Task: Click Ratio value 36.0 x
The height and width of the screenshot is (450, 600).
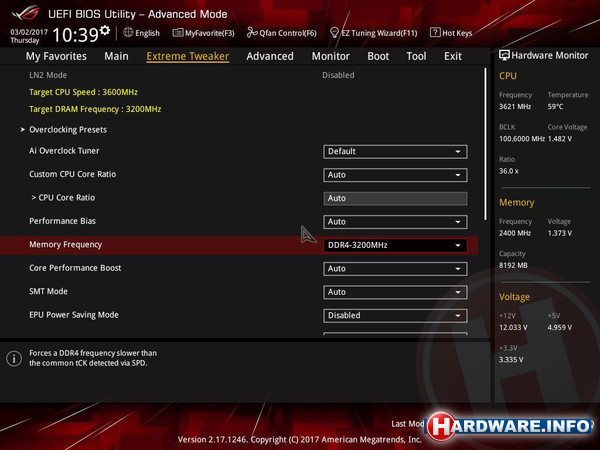Action: [x=509, y=171]
